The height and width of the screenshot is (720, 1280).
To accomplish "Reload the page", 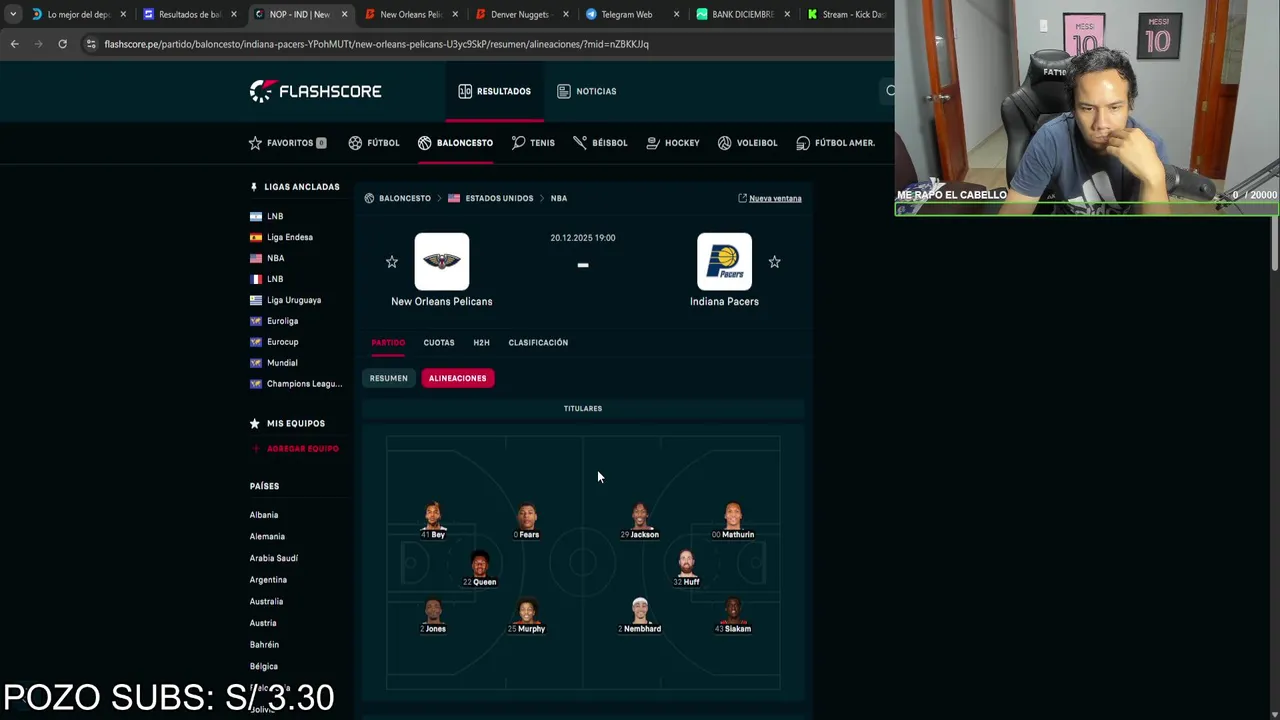I will tap(62, 44).
